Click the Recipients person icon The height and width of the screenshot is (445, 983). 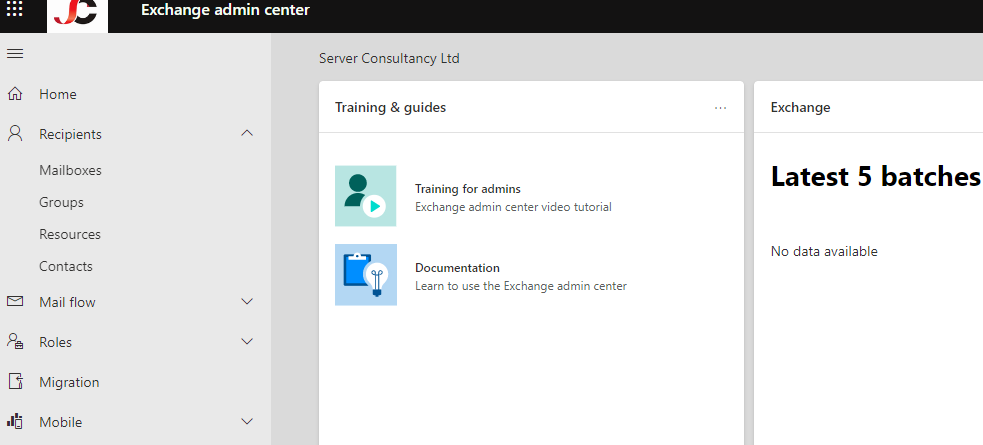14,134
